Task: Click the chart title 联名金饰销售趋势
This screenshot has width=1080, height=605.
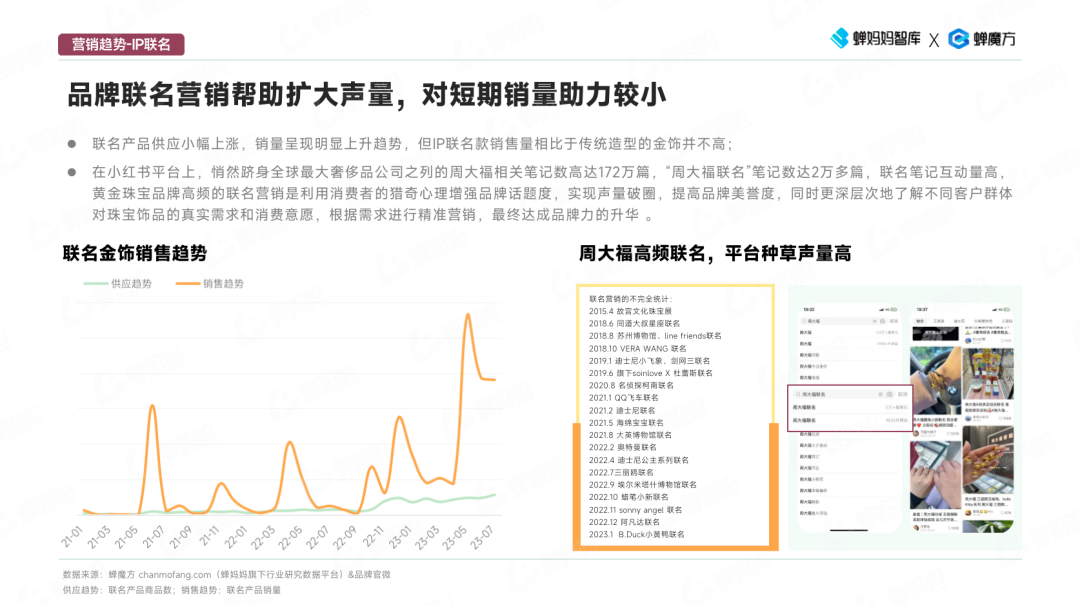Action: point(135,253)
